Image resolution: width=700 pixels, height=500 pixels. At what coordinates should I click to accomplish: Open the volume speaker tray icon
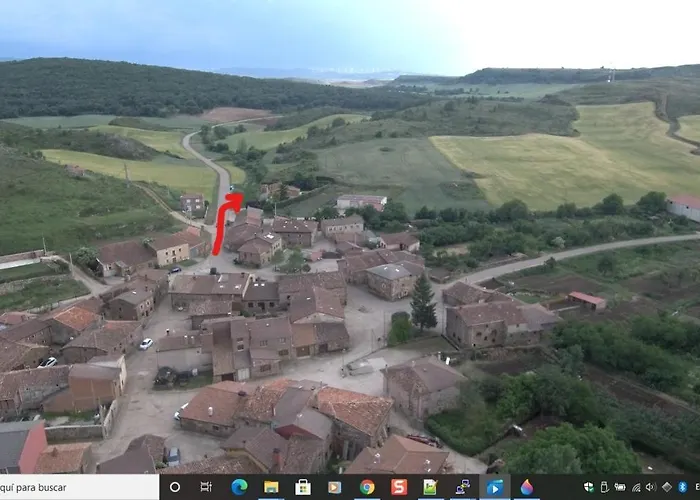pyautogui.click(x=652, y=487)
